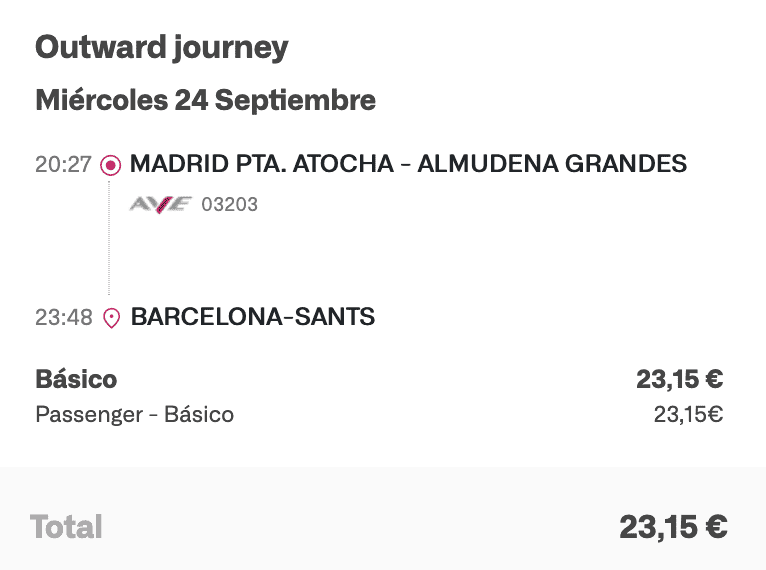This screenshot has height=570, width=766.
Task: Click the weekday Miércoles in the date
Action: [x=101, y=100]
